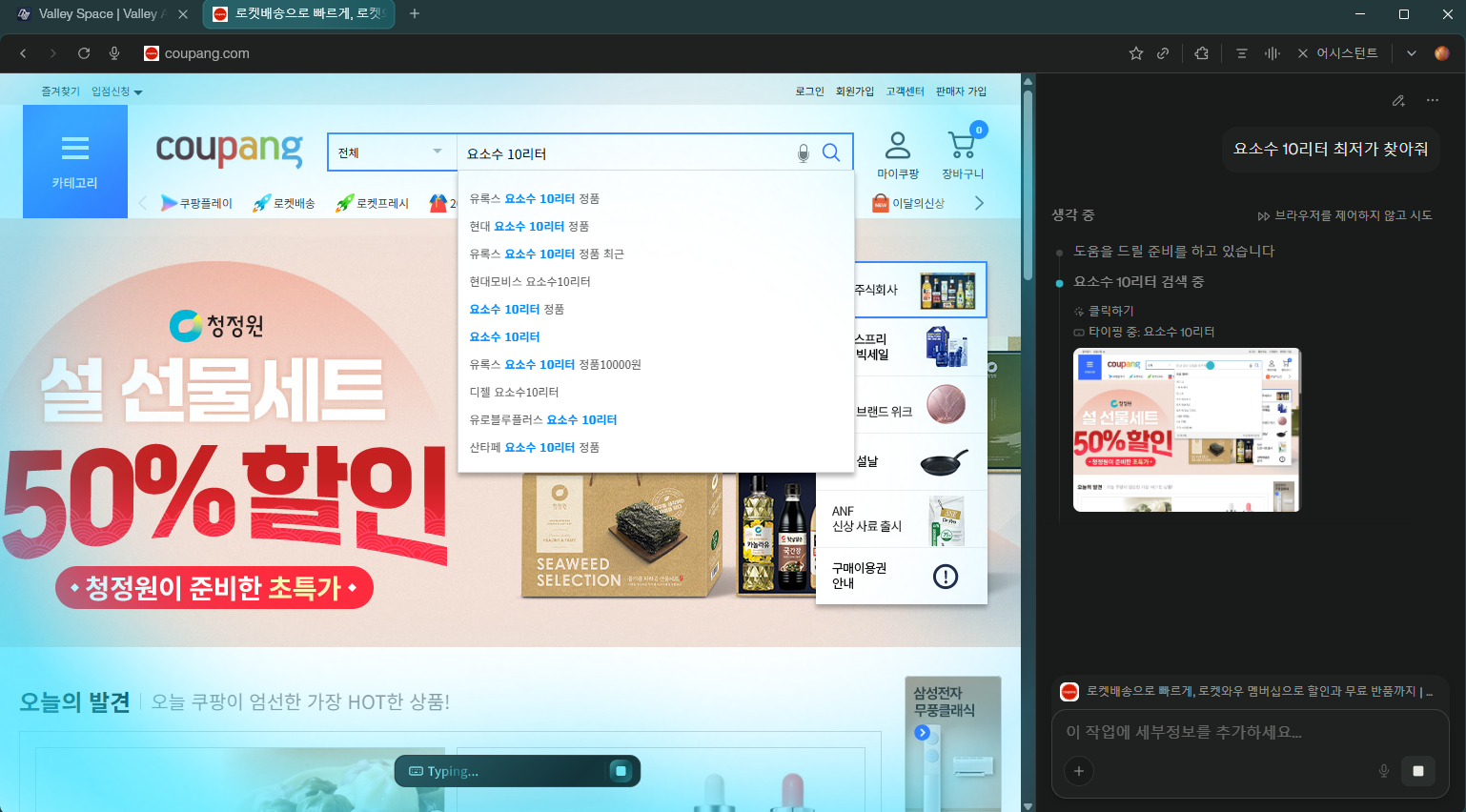
Task: Stop the task using assistant stop button
Action: pyautogui.click(x=1417, y=771)
